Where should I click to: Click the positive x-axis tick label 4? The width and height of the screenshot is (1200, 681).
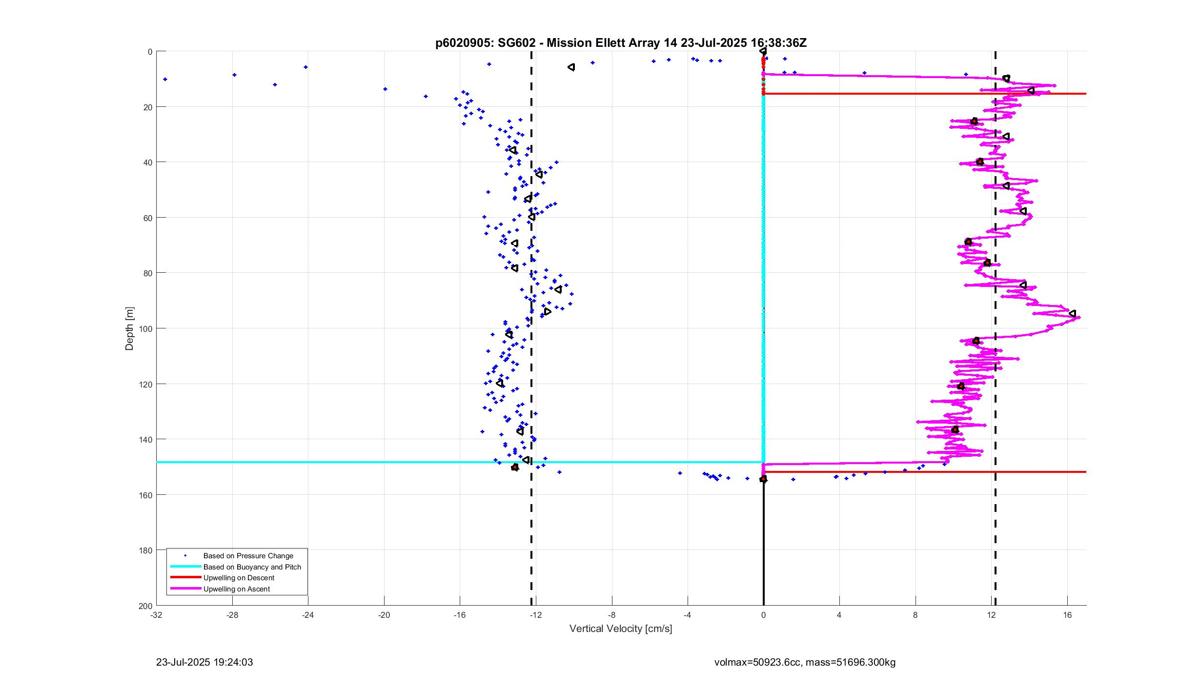840,615
